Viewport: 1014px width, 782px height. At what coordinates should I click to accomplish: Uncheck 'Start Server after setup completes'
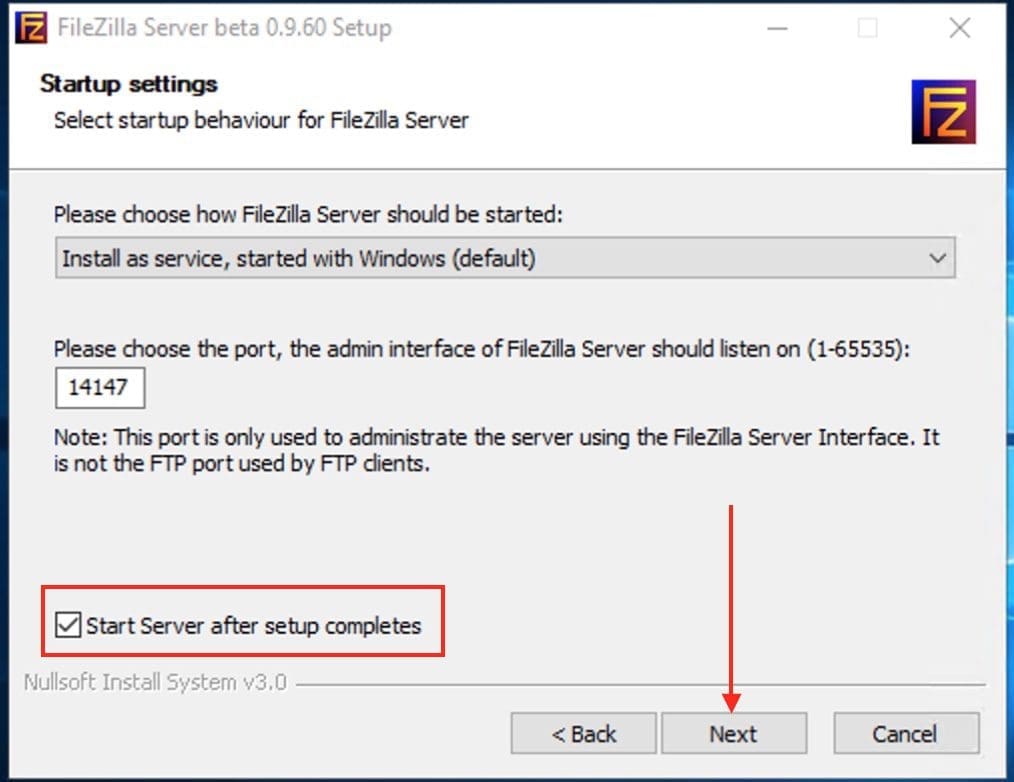click(69, 622)
